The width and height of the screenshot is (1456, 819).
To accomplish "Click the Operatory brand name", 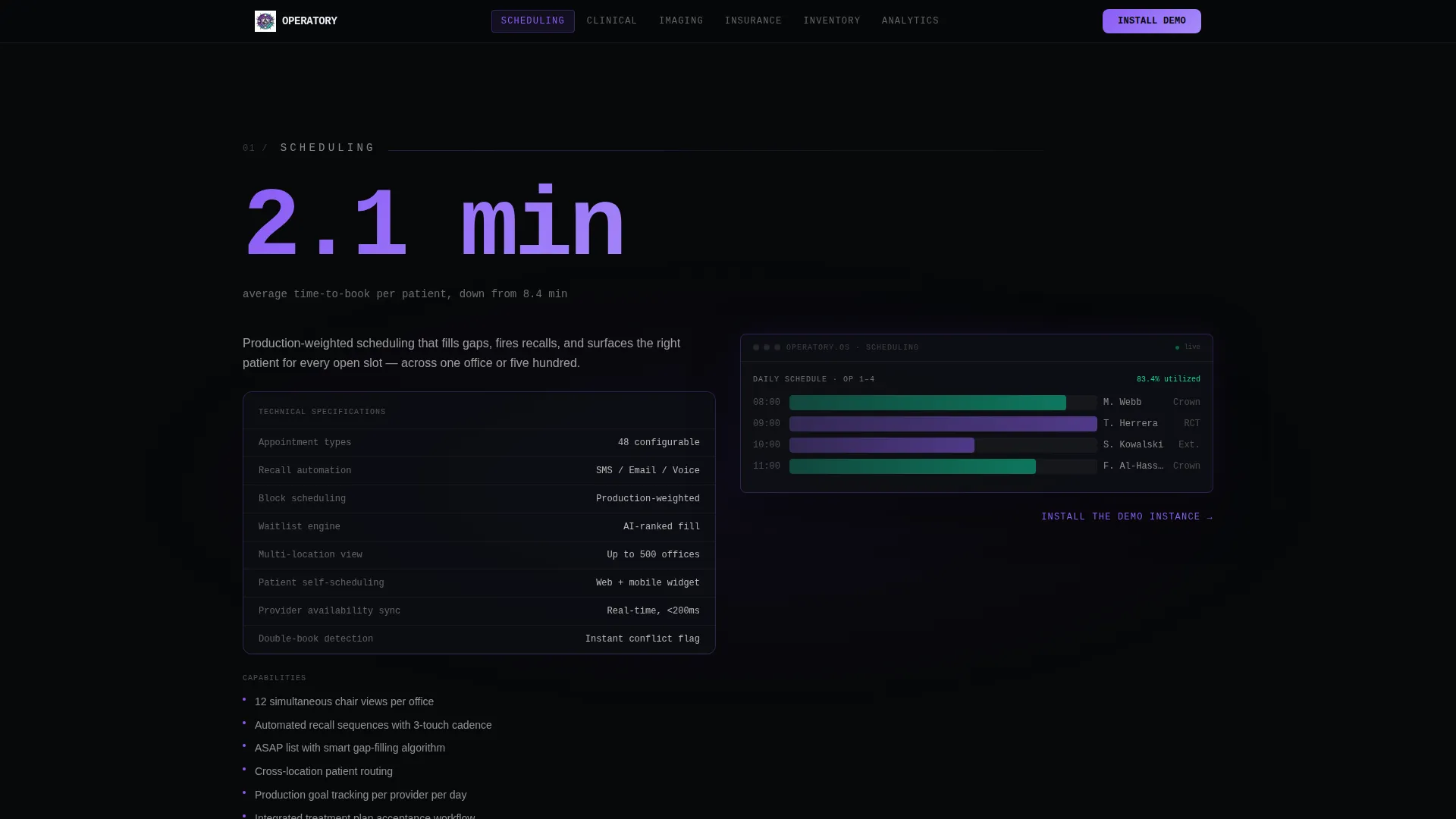I will [309, 21].
